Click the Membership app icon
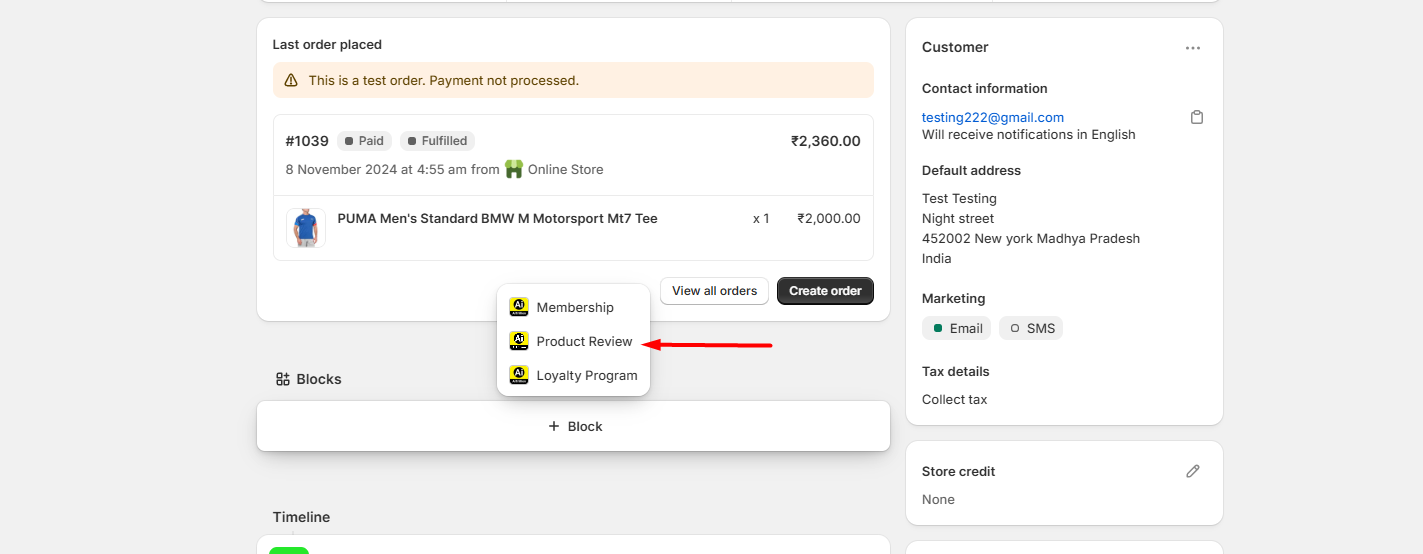The height and width of the screenshot is (554, 1423). (x=518, y=307)
